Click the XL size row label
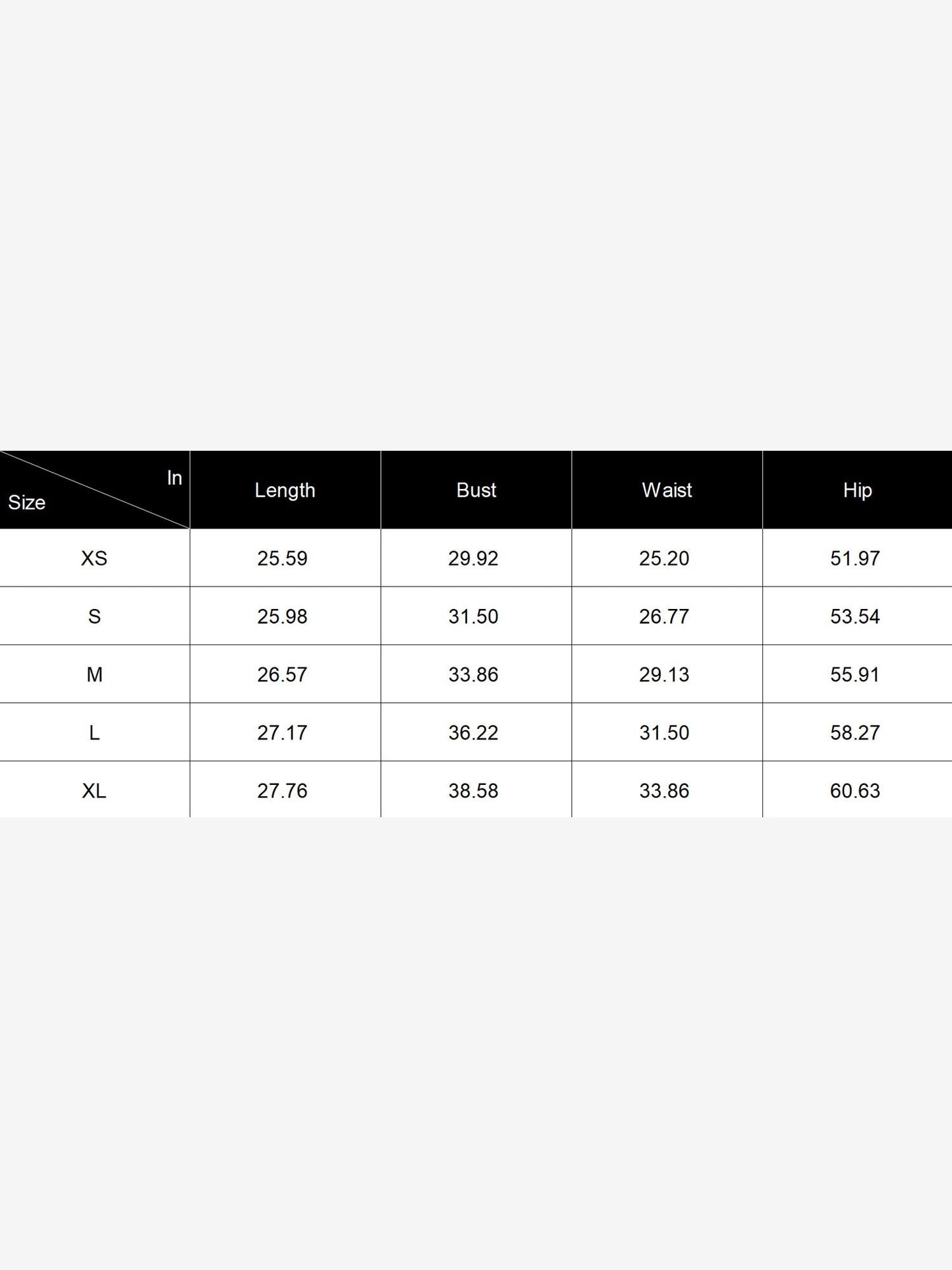Viewport: 952px width, 1270px height. coord(94,790)
